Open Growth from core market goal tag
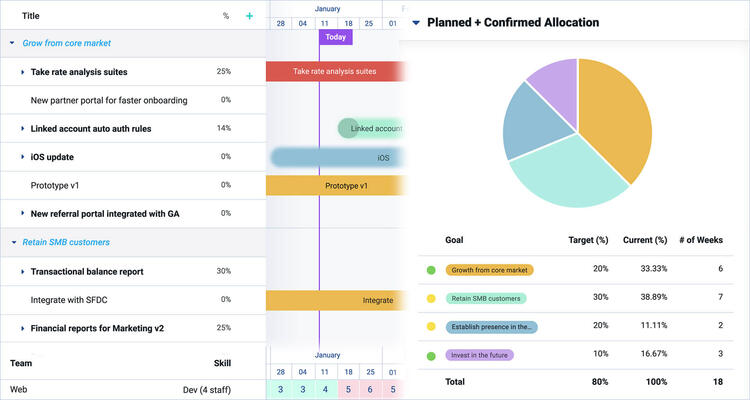Image resolution: width=750 pixels, height=400 pixels. click(x=490, y=270)
